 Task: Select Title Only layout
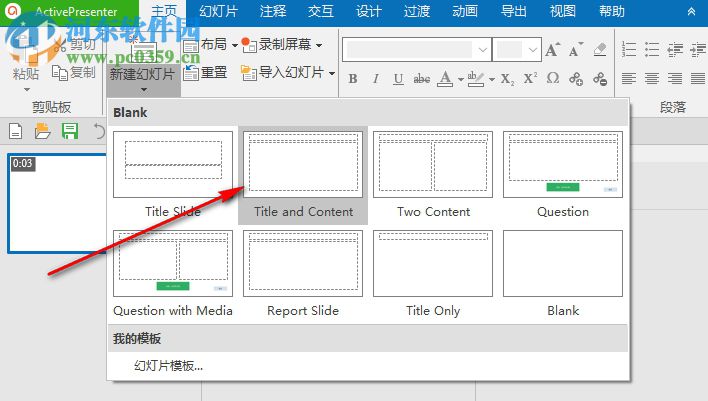[x=433, y=274]
